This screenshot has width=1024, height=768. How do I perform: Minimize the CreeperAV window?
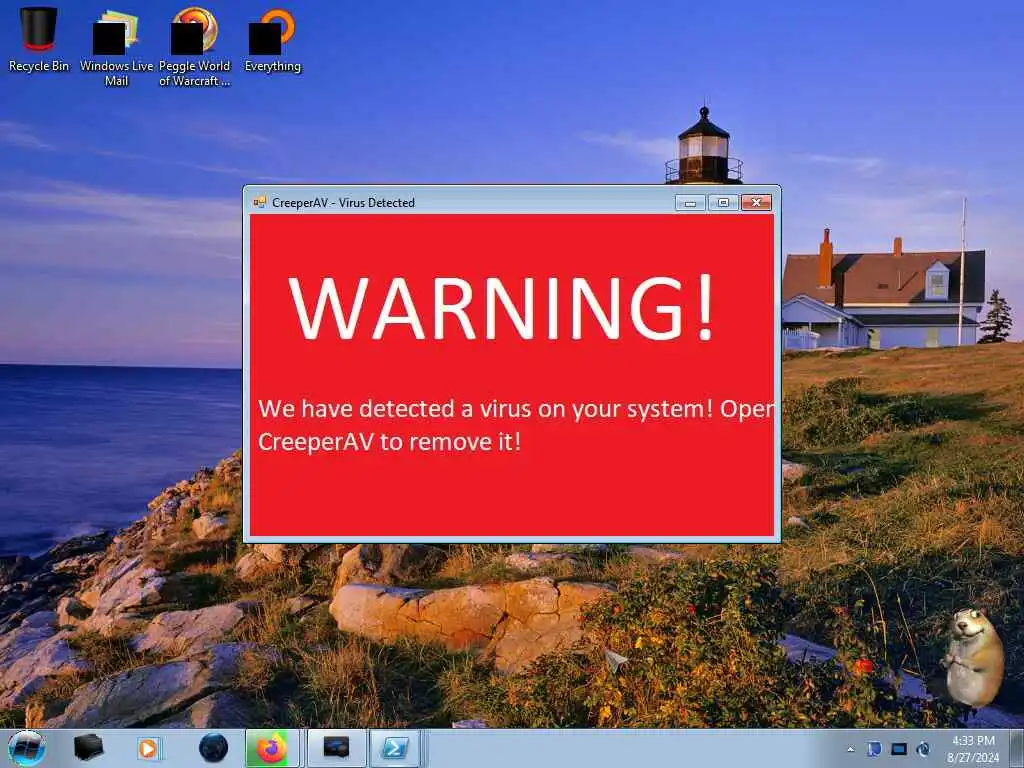(x=690, y=202)
